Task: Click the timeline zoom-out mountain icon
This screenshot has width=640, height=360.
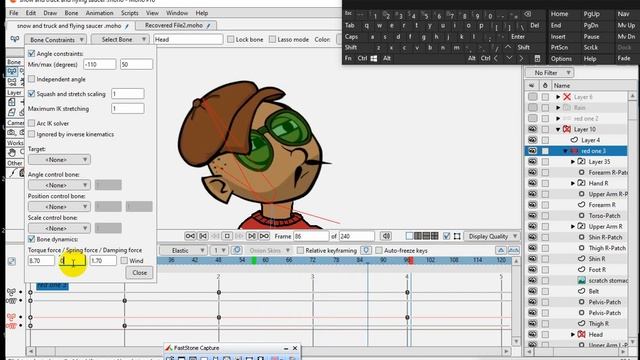Action: point(501,250)
